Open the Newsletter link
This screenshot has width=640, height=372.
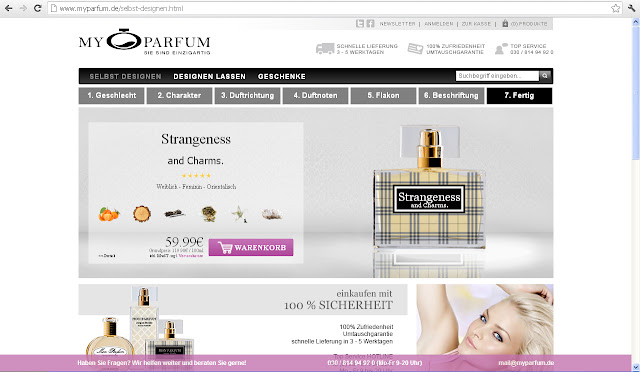click(x=397, y=24)
